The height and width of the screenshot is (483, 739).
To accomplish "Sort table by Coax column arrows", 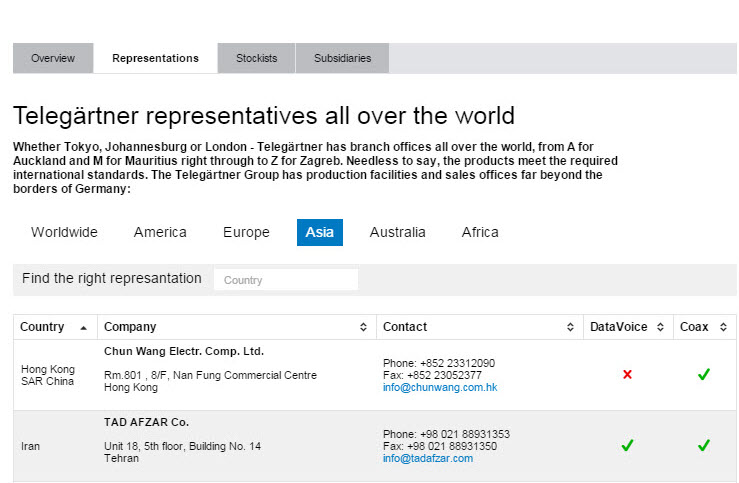I will [x=723, y=327].
